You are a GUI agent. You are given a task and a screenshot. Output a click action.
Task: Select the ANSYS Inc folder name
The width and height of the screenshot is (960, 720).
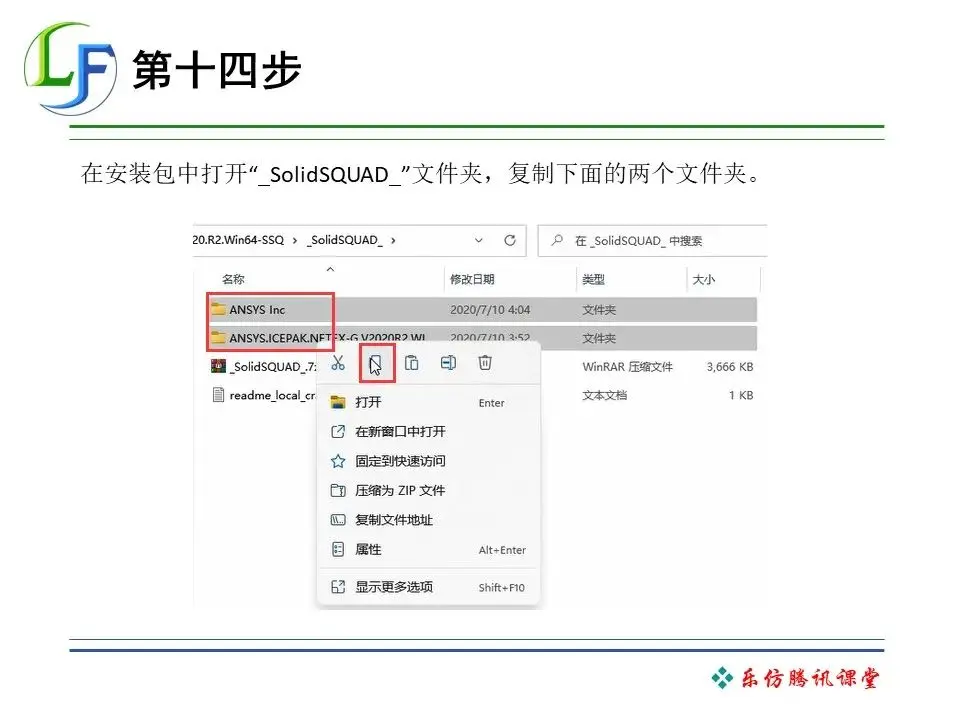point(257,310)
